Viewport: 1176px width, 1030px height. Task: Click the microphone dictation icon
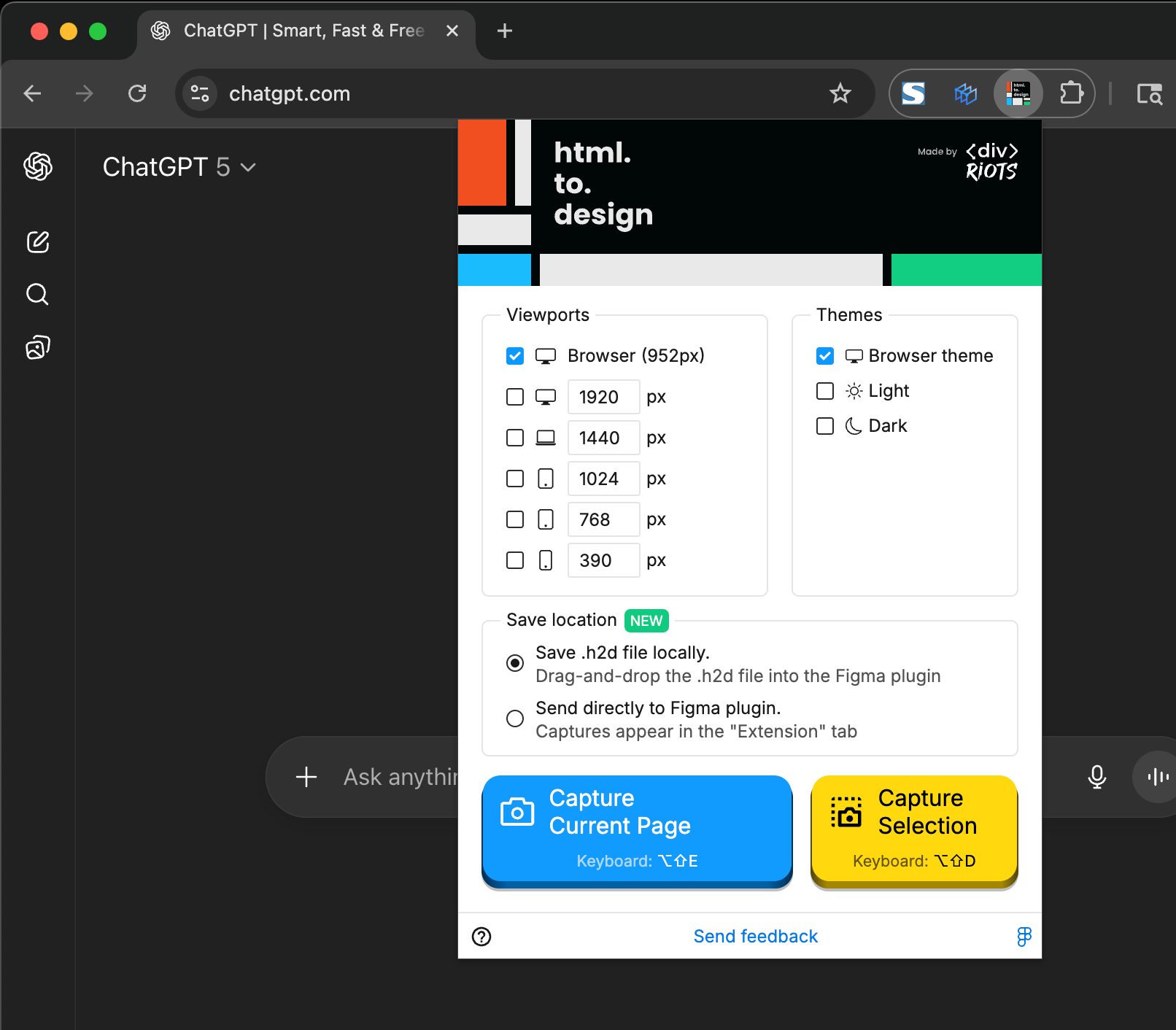pos(1096,777)
